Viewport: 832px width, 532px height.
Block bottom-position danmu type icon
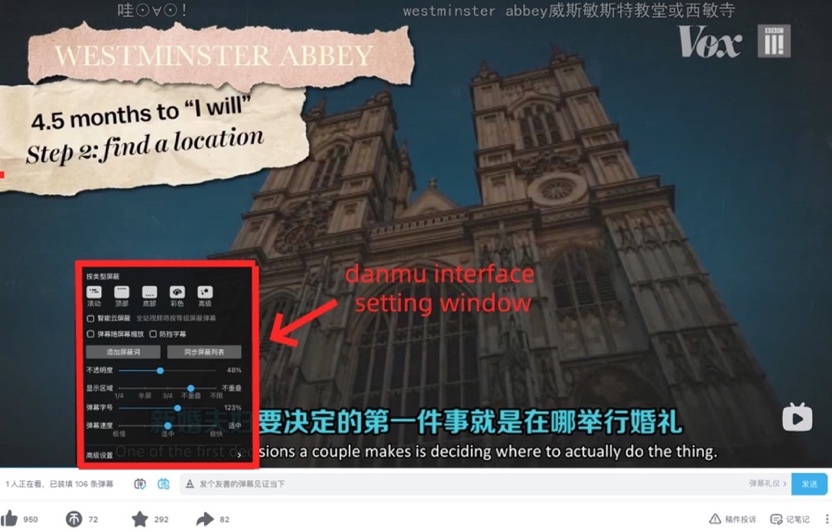click(149, 292)
